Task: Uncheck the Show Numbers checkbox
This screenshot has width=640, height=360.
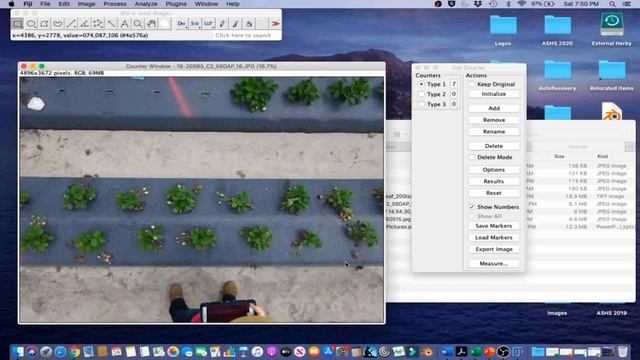Action: tap(472, 207)
